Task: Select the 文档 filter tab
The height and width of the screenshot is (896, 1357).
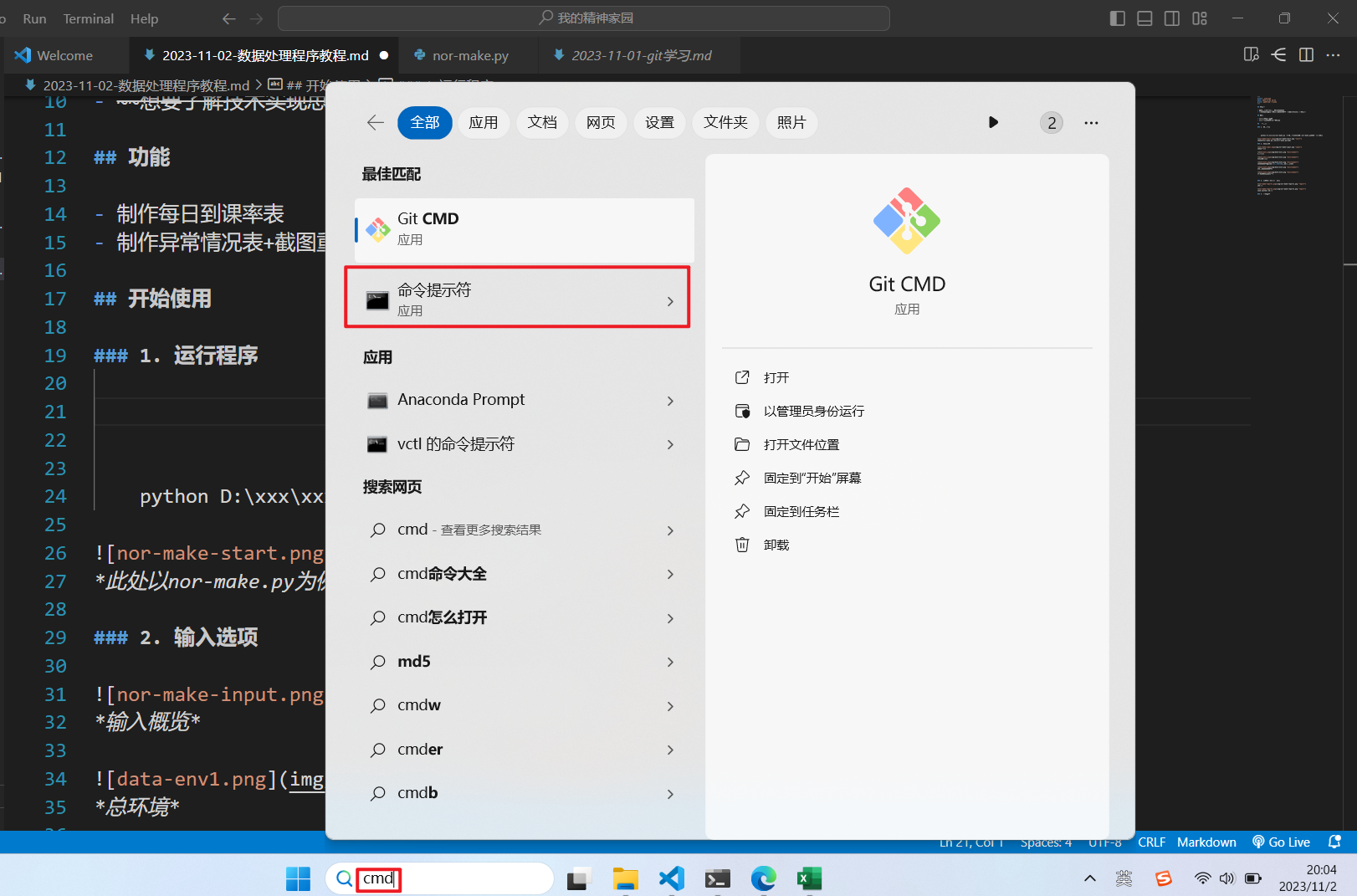Action: click(542, 123)
